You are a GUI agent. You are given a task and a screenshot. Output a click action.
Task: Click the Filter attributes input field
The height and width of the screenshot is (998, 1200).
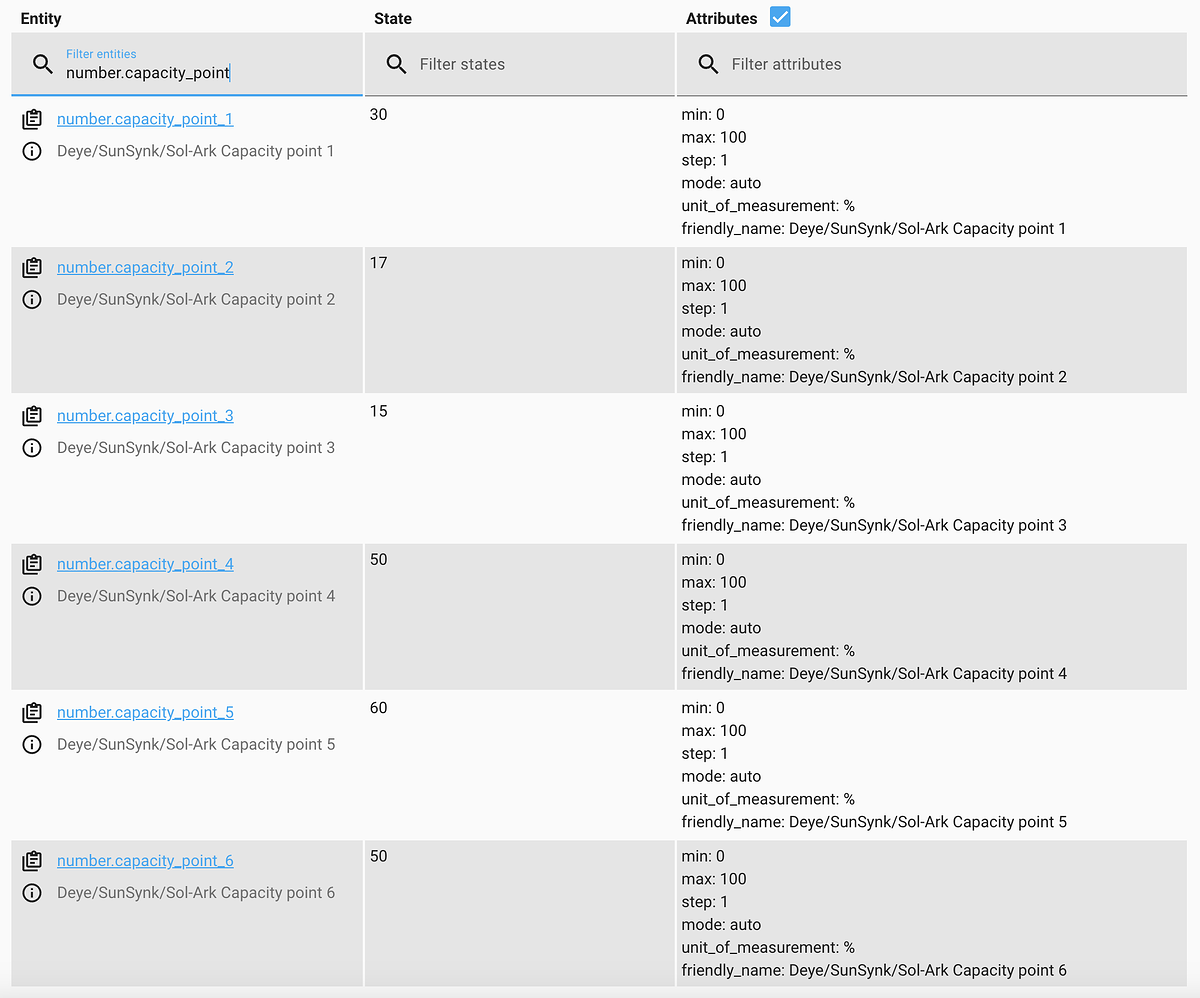[x=950, y=64]
